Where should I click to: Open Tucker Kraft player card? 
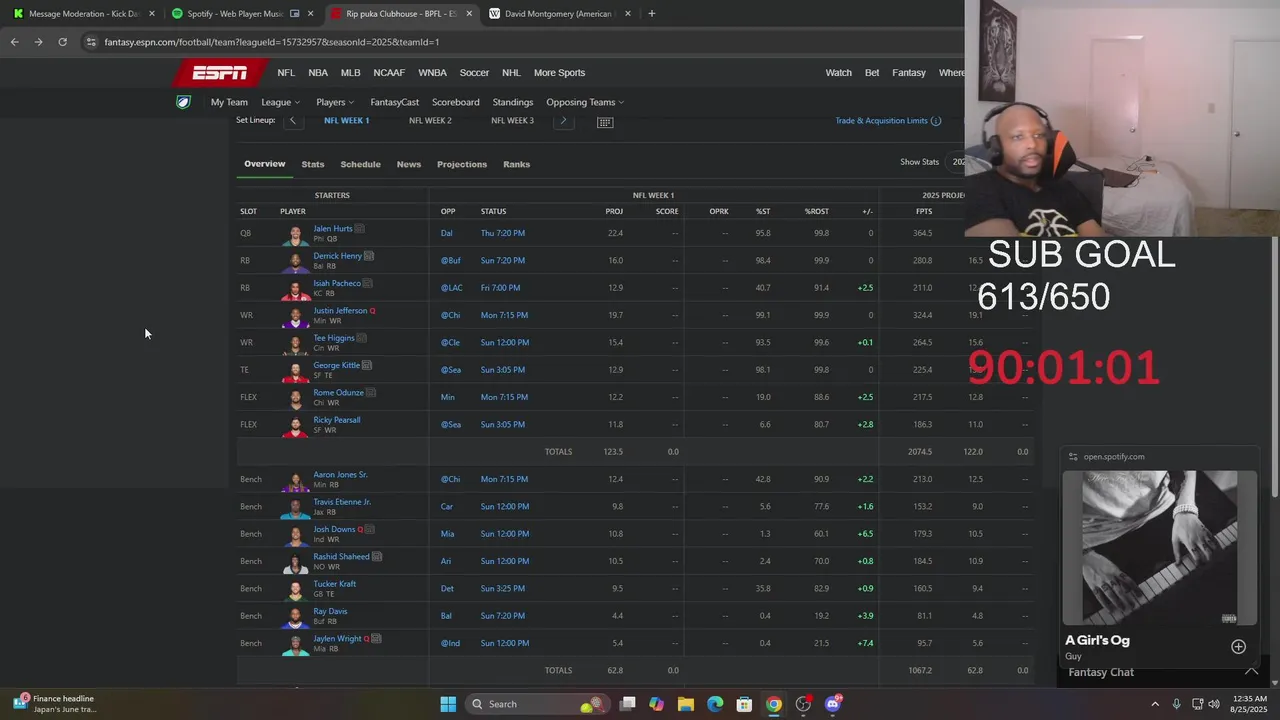pos(335,584)
